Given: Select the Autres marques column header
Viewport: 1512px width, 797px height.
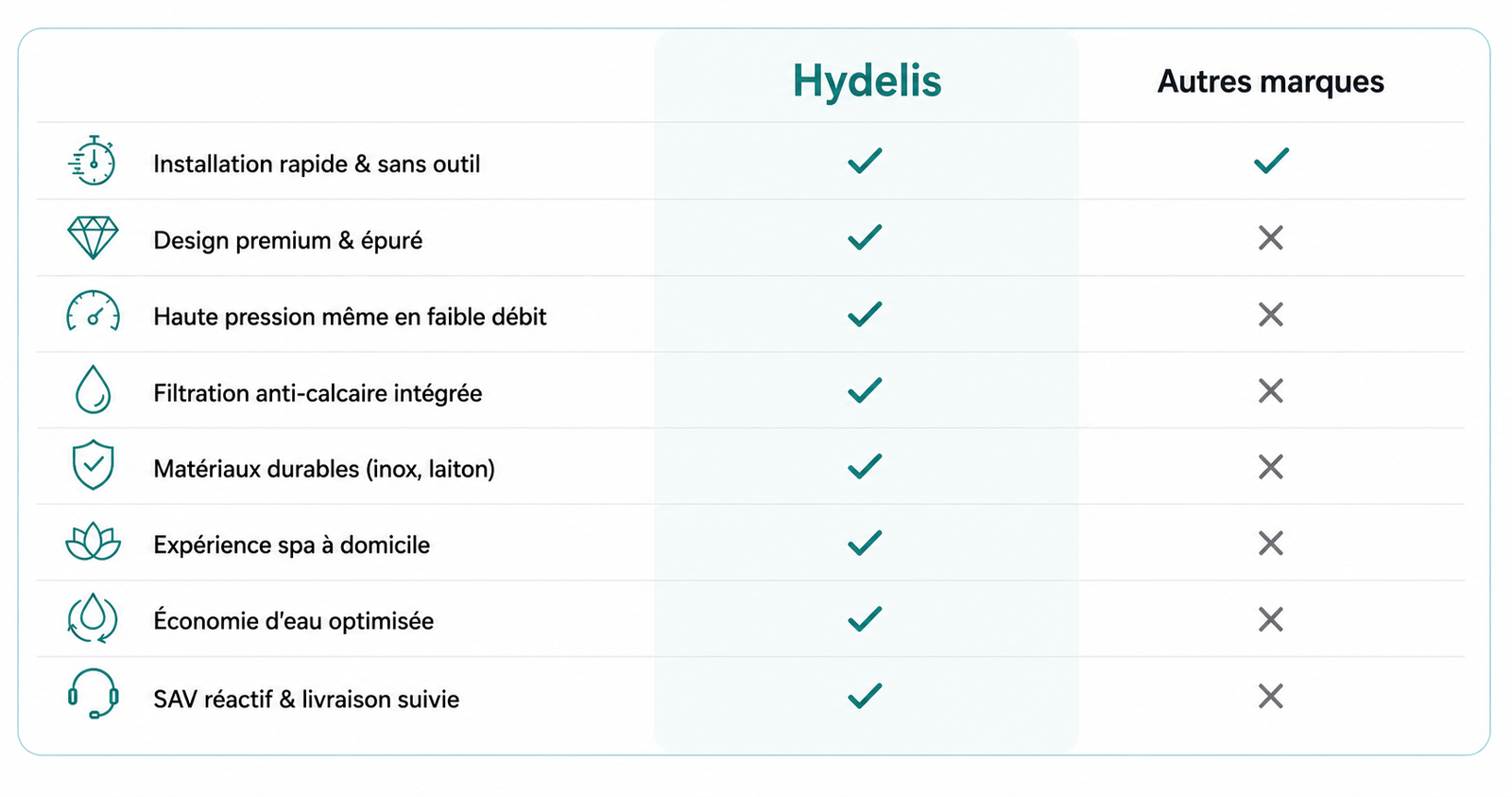Looking at the screenshot, I should point(1270,81).
